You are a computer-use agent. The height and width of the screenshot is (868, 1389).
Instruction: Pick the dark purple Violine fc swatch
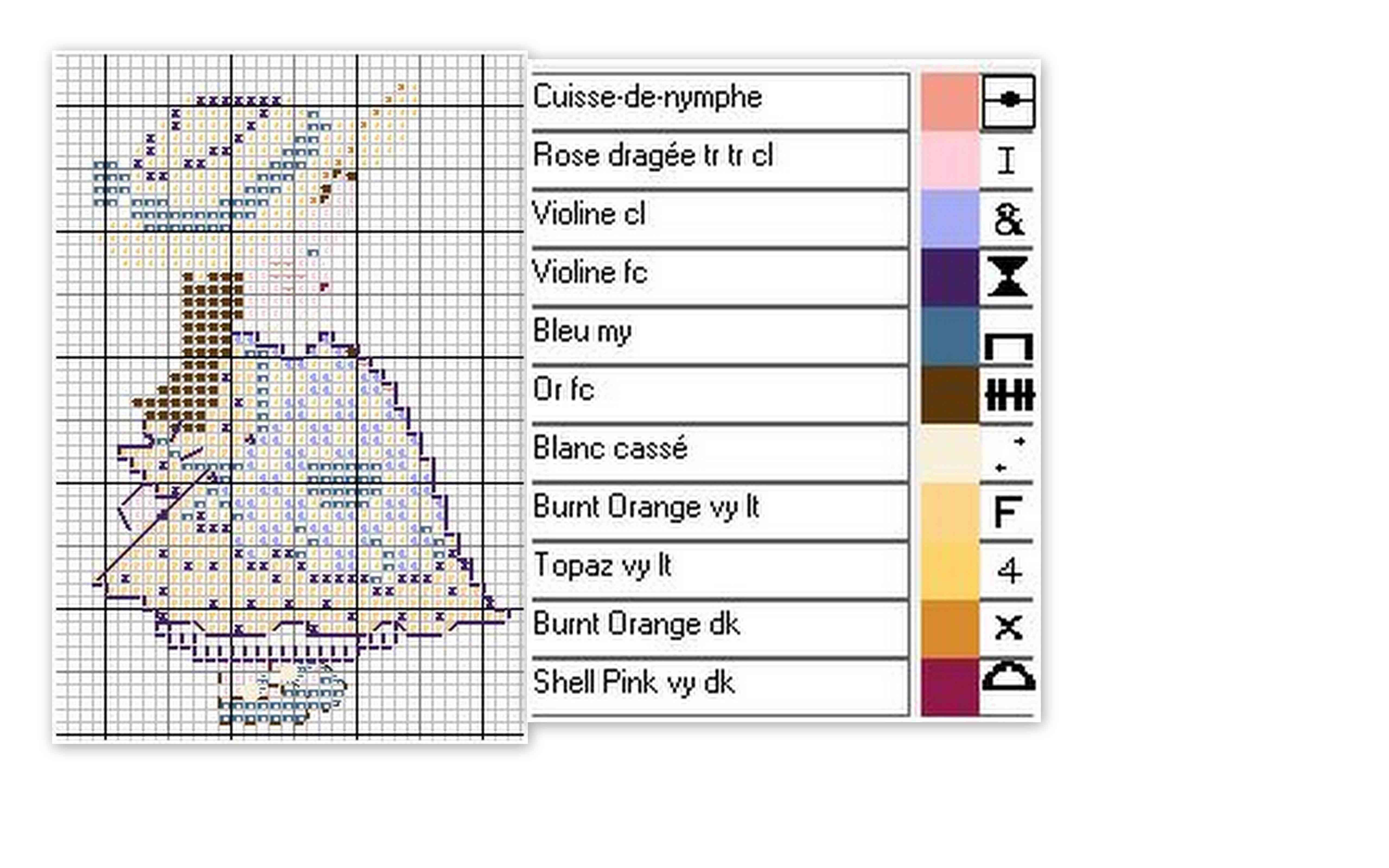coord(950,277)
